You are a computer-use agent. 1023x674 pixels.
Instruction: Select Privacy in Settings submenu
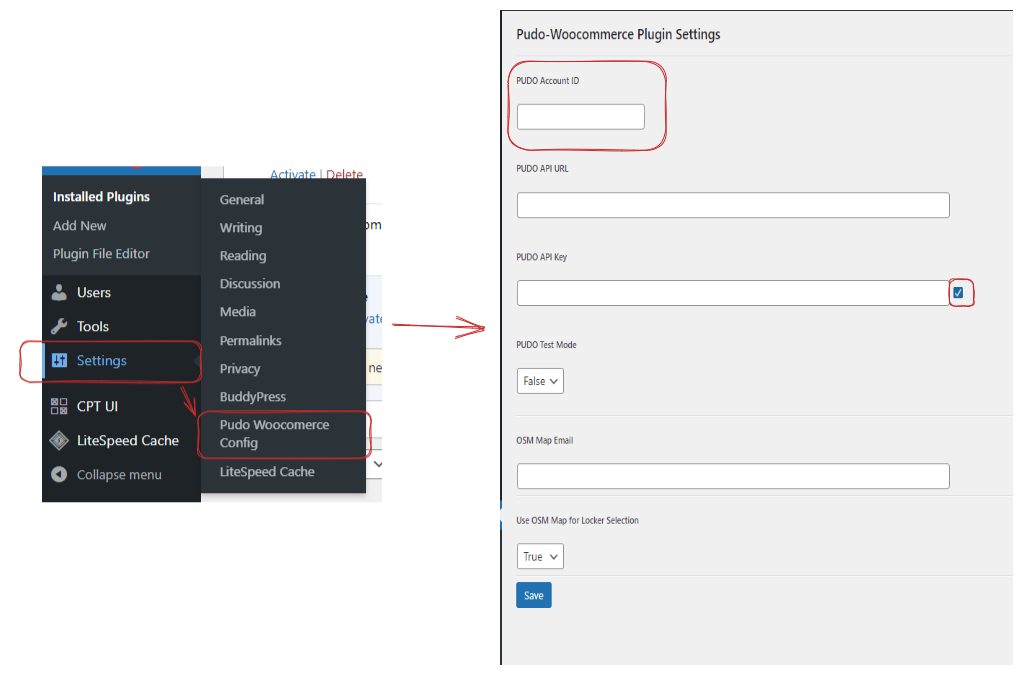point(239,369)
